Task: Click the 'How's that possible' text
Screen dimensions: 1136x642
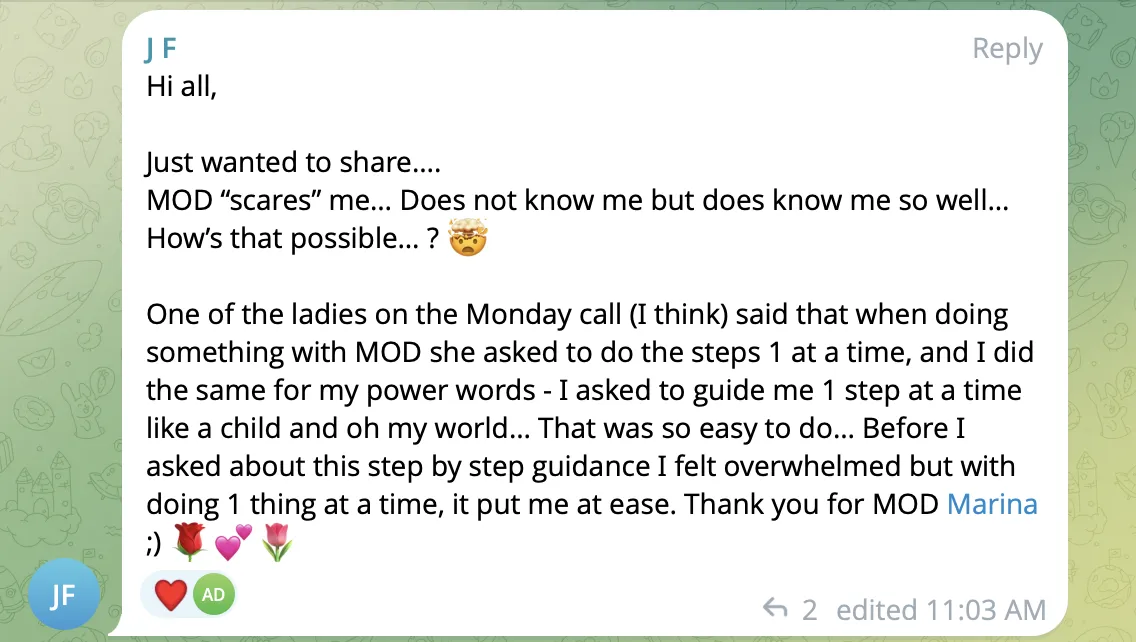Action: [293, 239]
